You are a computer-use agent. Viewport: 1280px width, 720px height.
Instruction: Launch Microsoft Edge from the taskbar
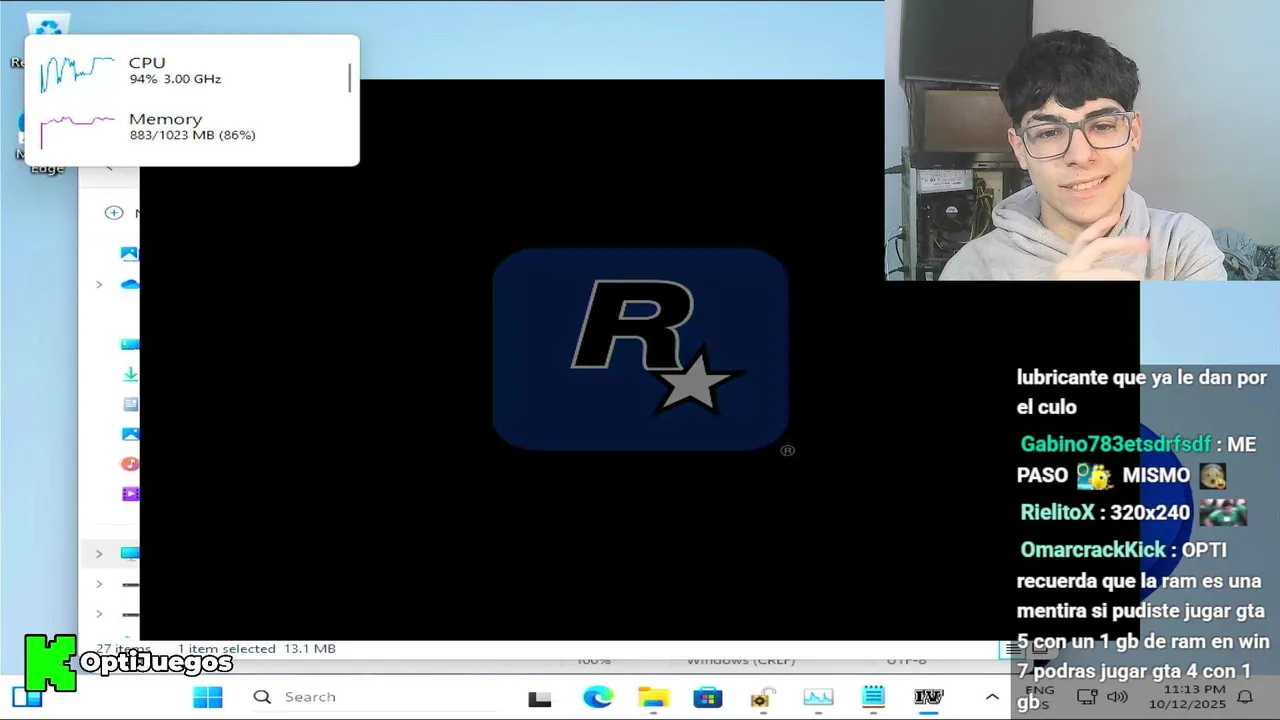click(x=598, y=697)
